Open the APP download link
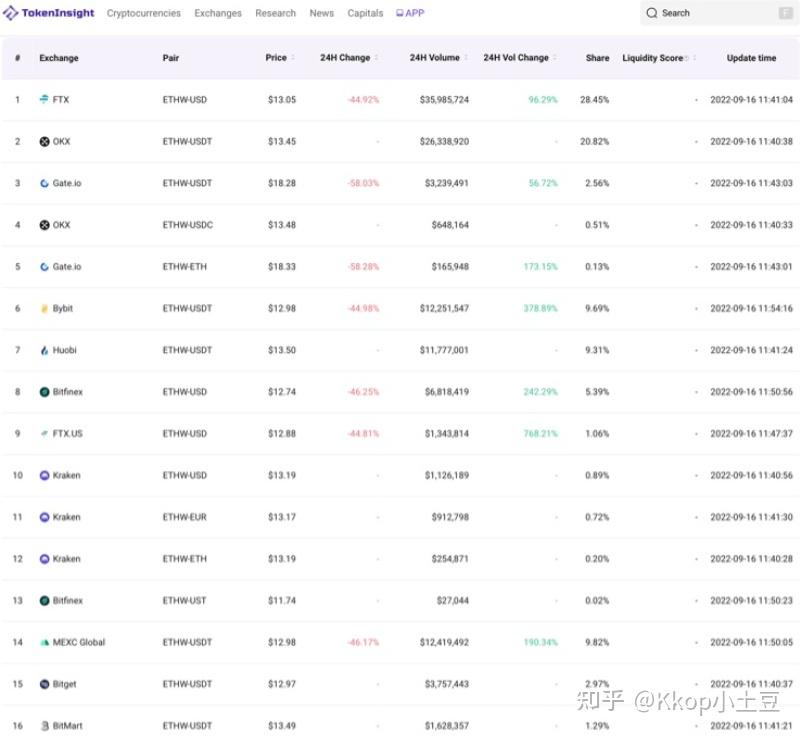This screenshot has height=737, width=800. (x=410, y=13)
